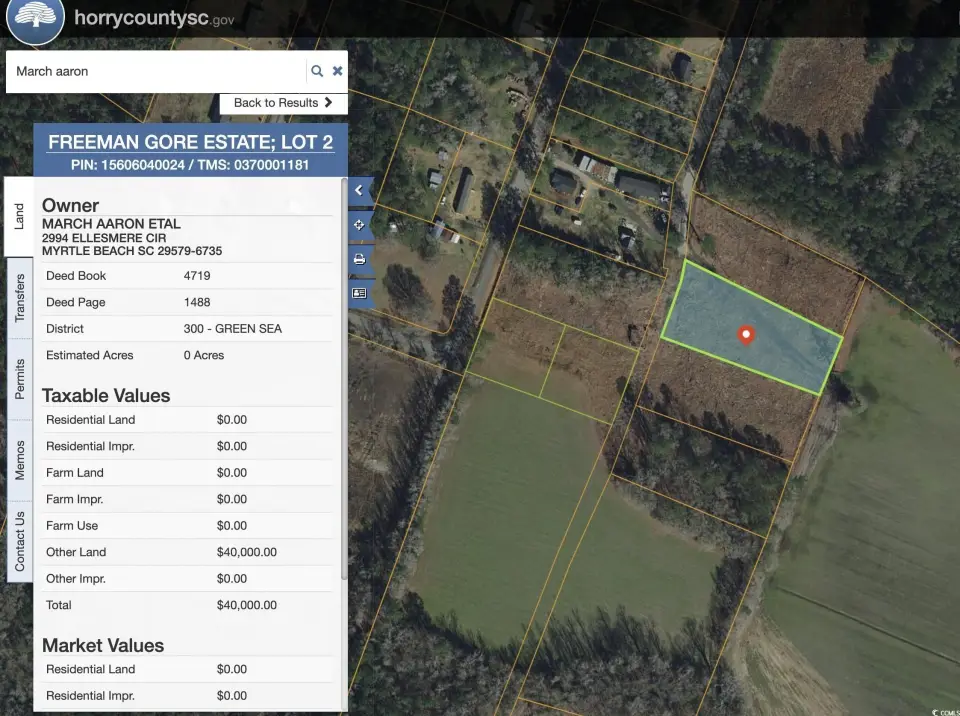The image size is (960, 716).
Task: Open the property card icon
Action: point(359,293)
